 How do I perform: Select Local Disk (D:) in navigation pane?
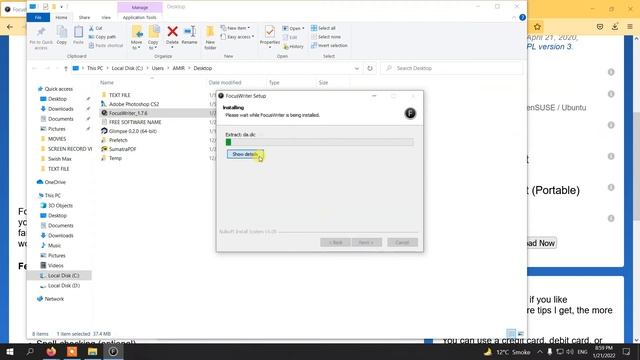coord(64,286)
